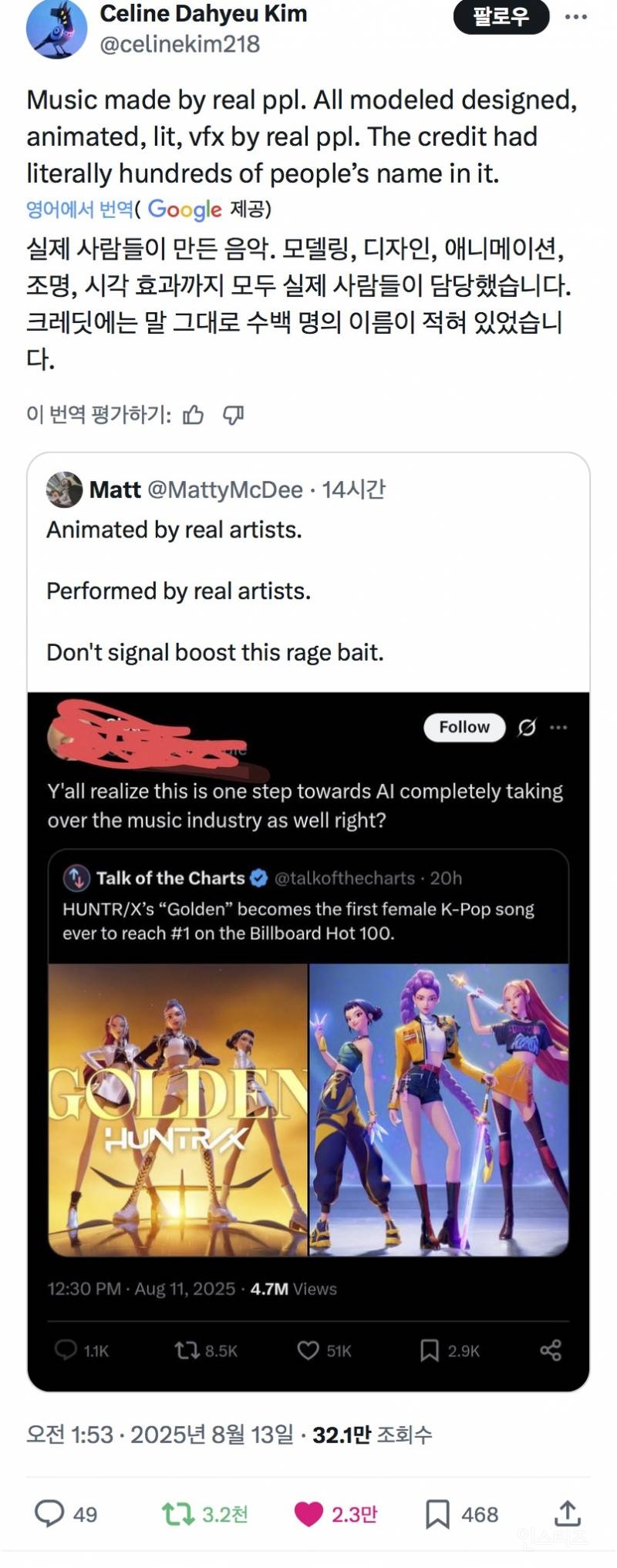Open the @celinekim218 handle link
This screenshot has width=617, height=1568.
[180, 44]
